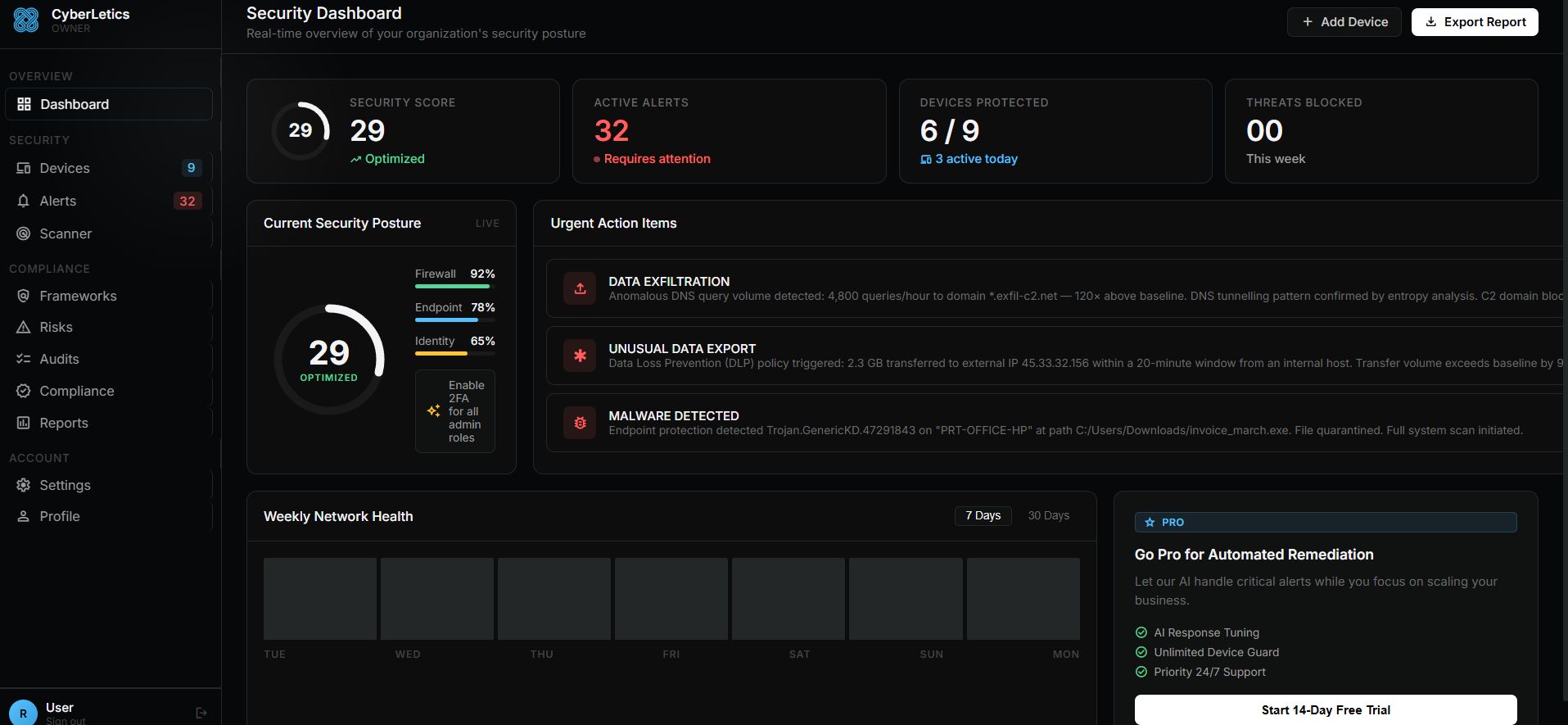Viewport: 1568px width, 725px height.
Task: Open the Dashboard grid icon in the sidebar
Action: [24, 104]
